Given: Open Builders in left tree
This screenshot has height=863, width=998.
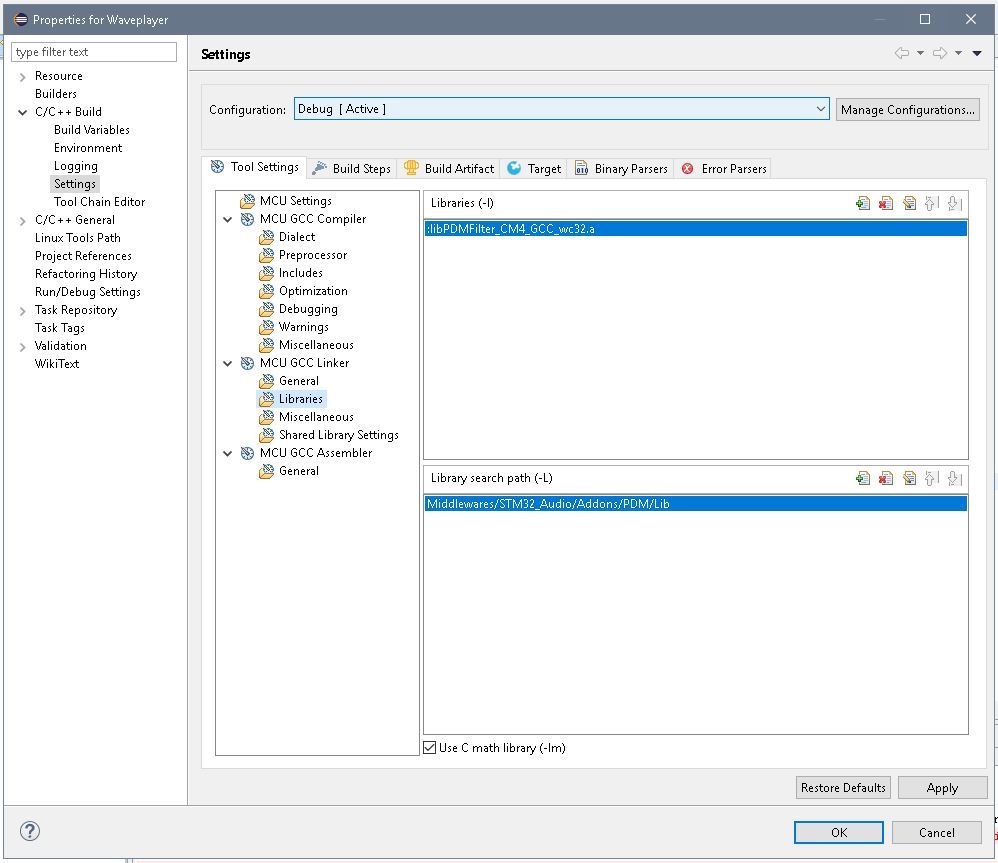Looking at the screenshot, I should [x=56, y=94].
